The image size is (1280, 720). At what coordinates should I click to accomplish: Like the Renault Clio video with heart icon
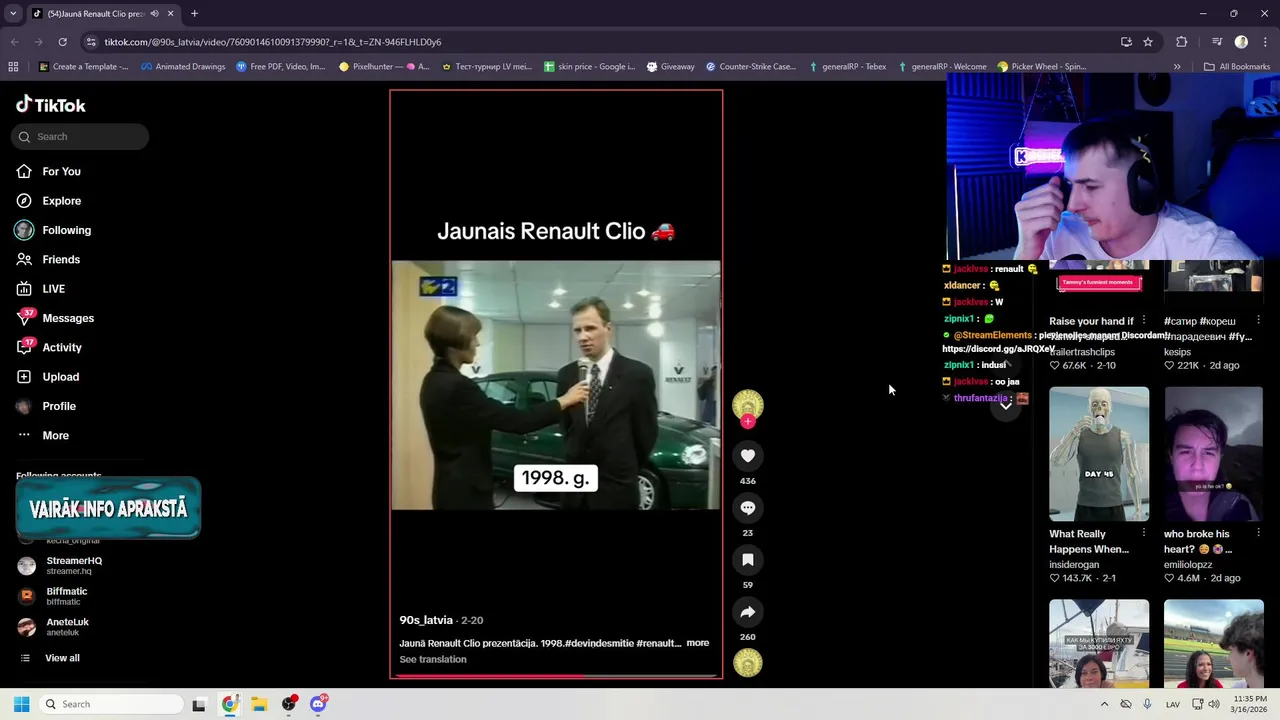[748, 456]
